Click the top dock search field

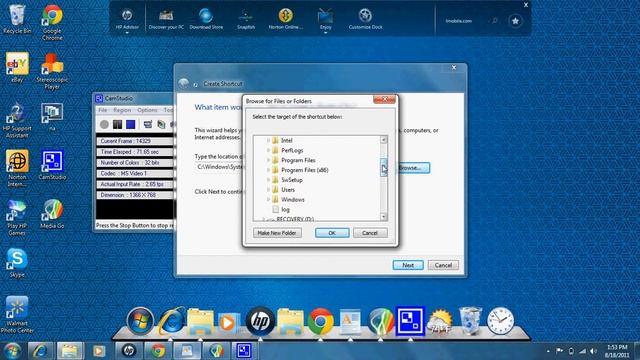click(469, 21)
